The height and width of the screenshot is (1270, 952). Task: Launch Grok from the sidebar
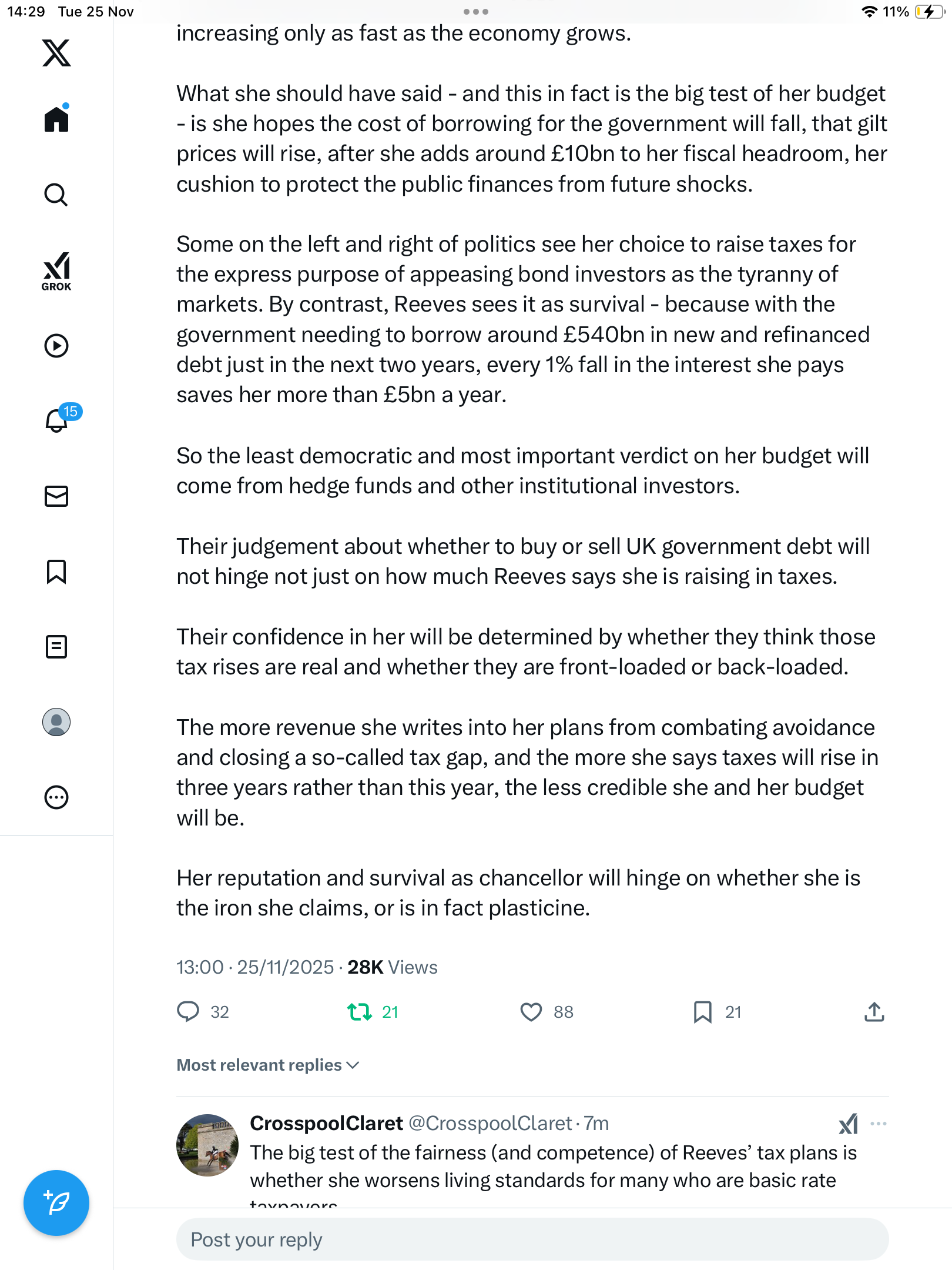56,271
